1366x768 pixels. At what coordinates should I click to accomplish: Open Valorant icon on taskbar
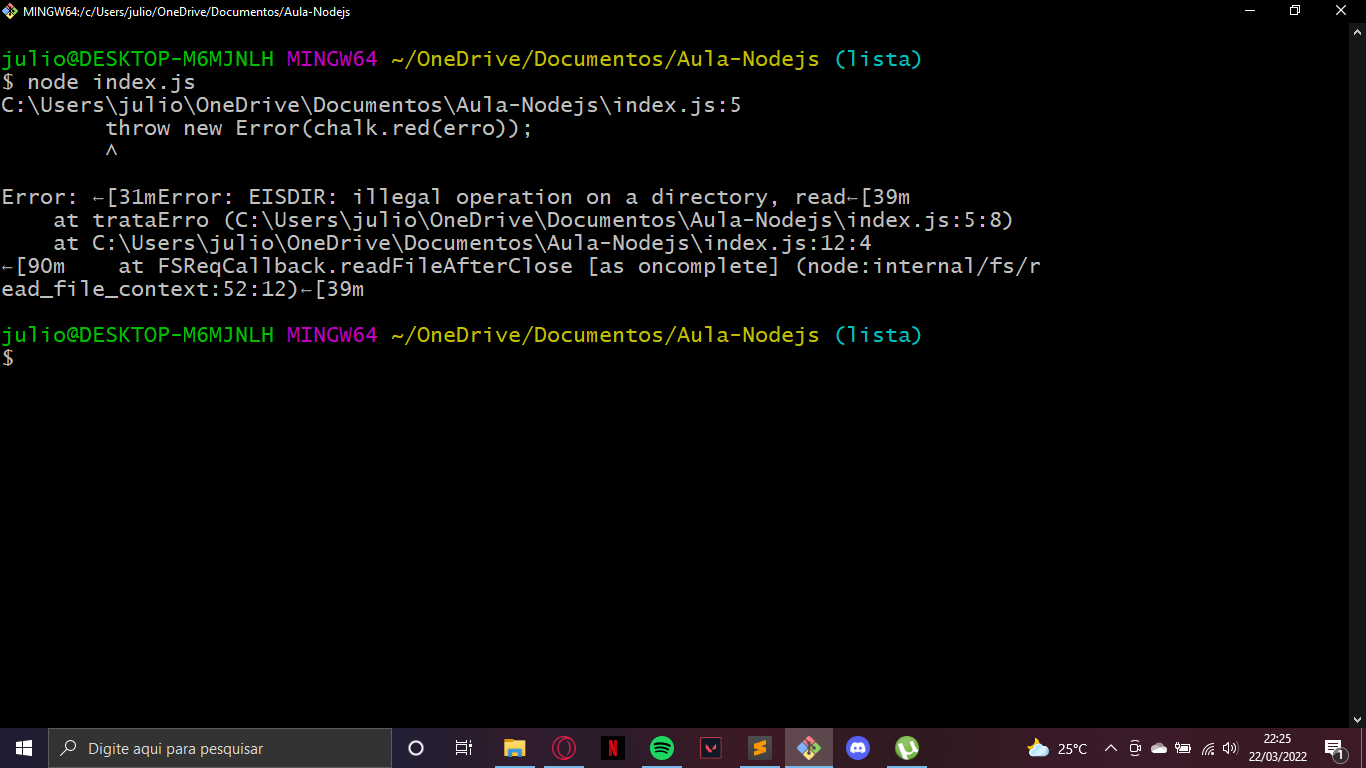click(x=711, y=748)
